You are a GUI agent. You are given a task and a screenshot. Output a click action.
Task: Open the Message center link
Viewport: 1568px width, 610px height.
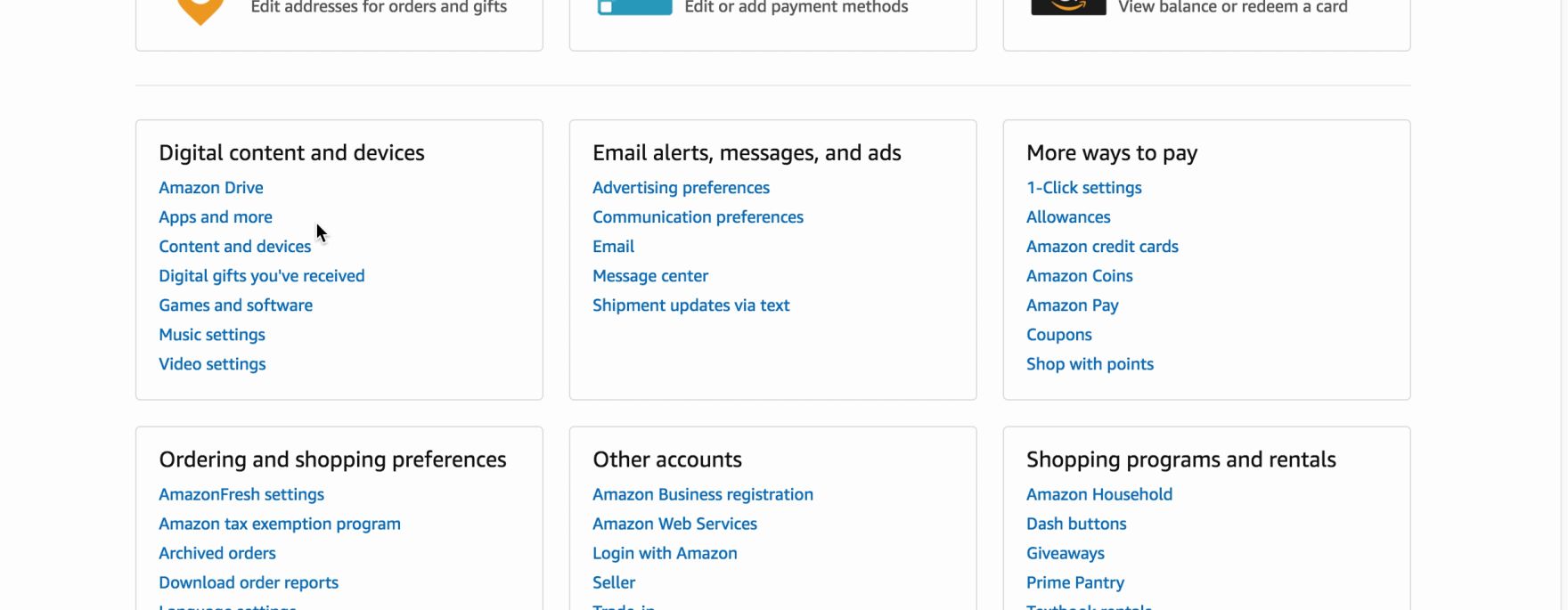coord(650,276)
